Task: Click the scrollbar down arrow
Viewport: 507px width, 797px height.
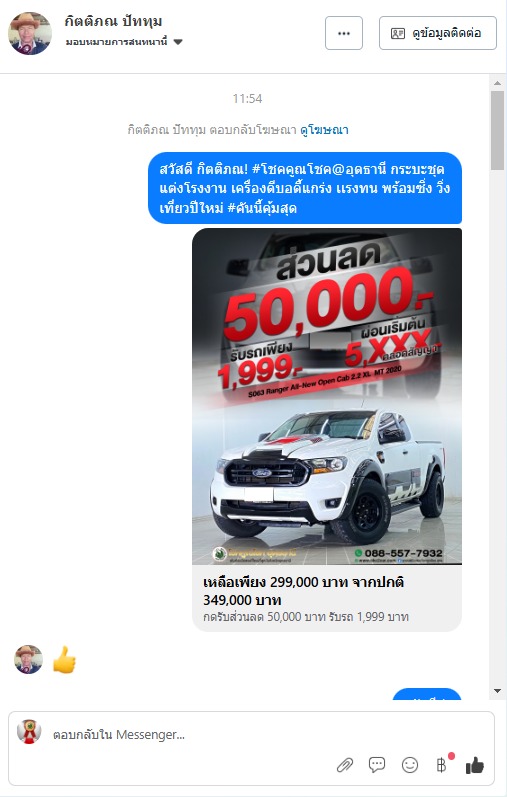Action: (x=497, y=691)
